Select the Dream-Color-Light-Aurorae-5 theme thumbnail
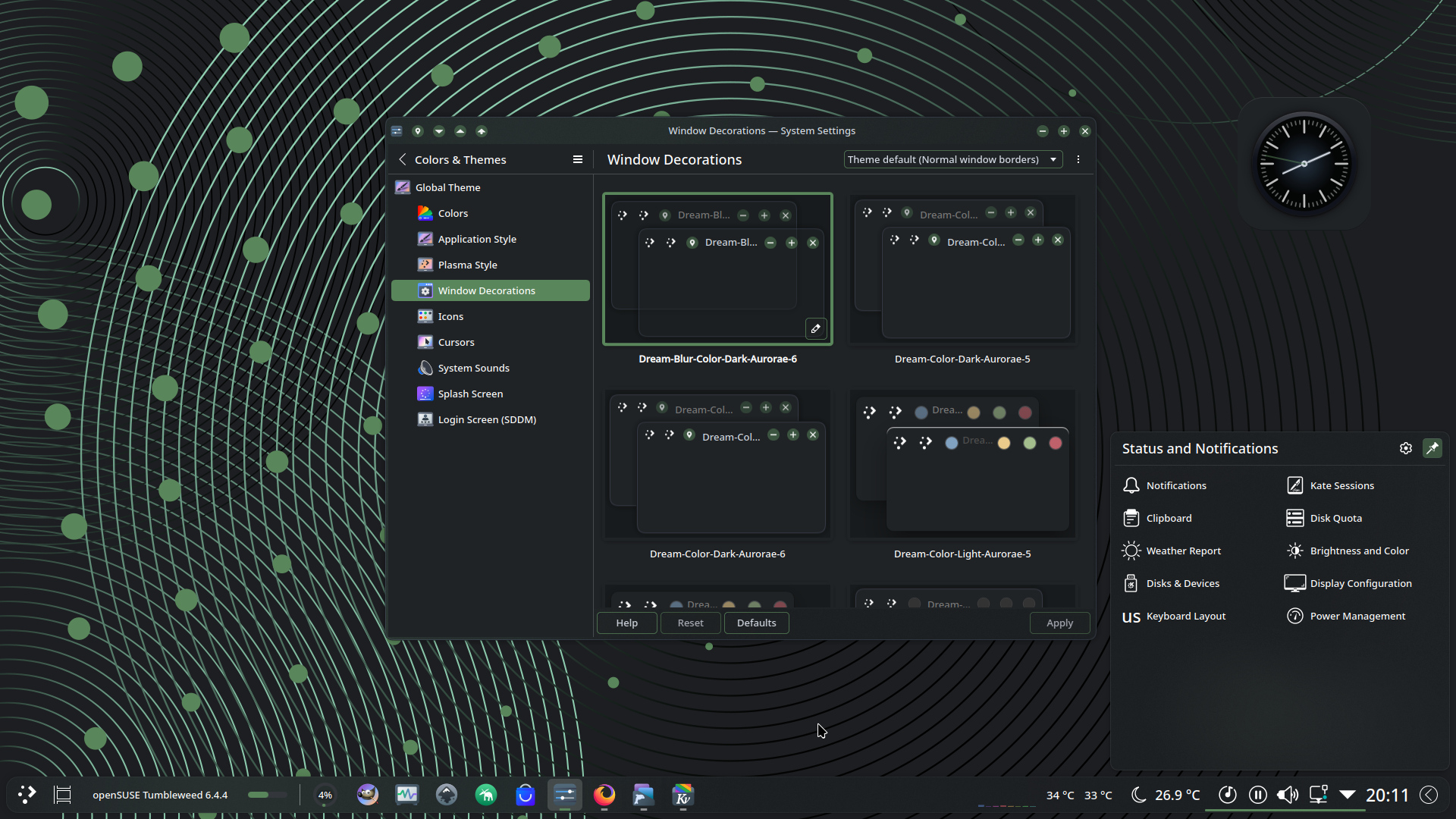Screen dimensions: 1456x819 pos(962,464)
